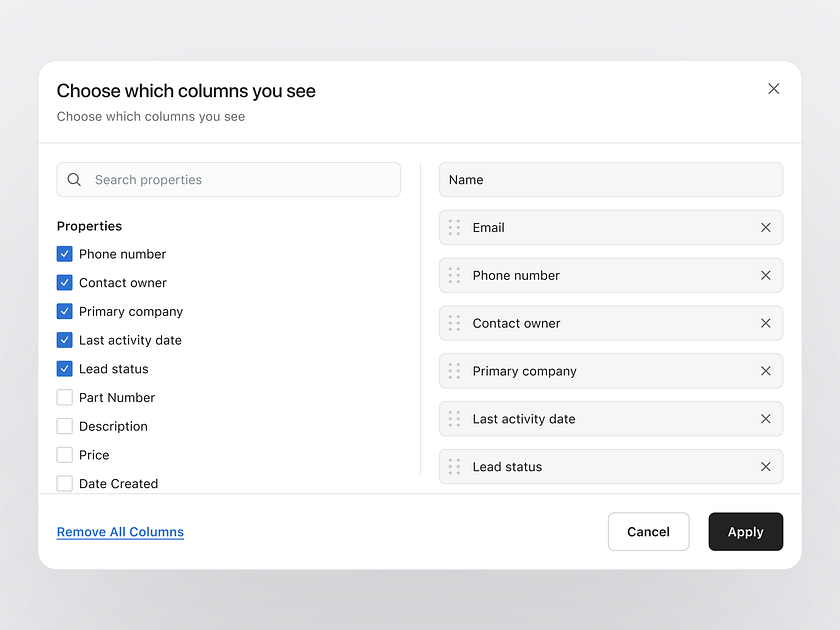Uncheck the Phone number property
This screenshot has height=630, width=840.
(64, 254)
